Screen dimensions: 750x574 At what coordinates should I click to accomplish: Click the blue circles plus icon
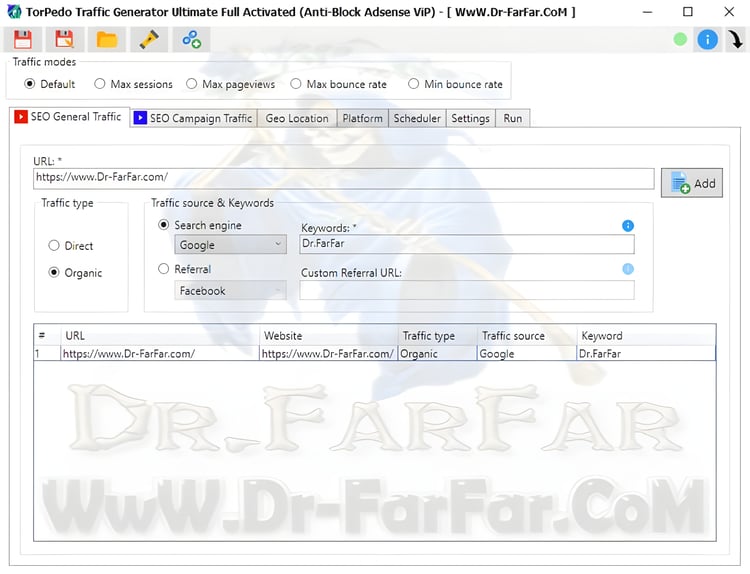[x=191, y=39]
